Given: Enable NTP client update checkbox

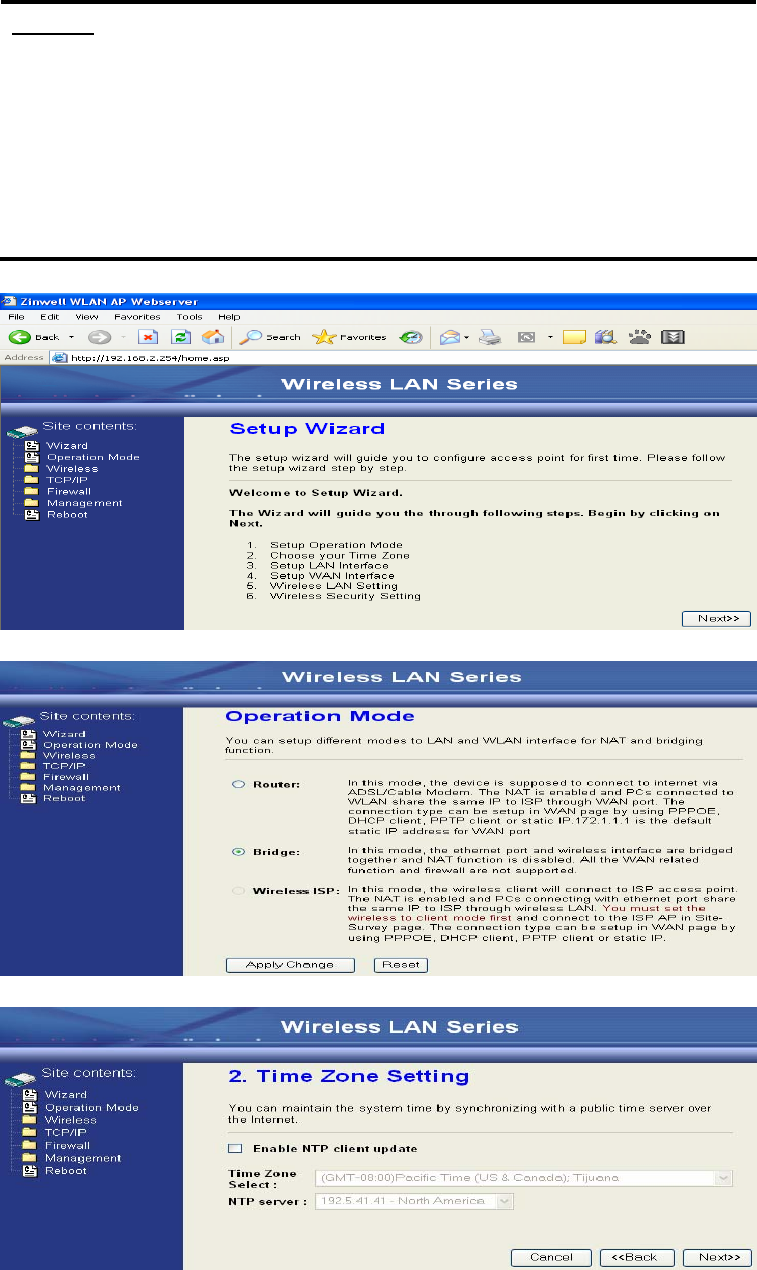Looking at the screenshot, I should click(235, 1149).
